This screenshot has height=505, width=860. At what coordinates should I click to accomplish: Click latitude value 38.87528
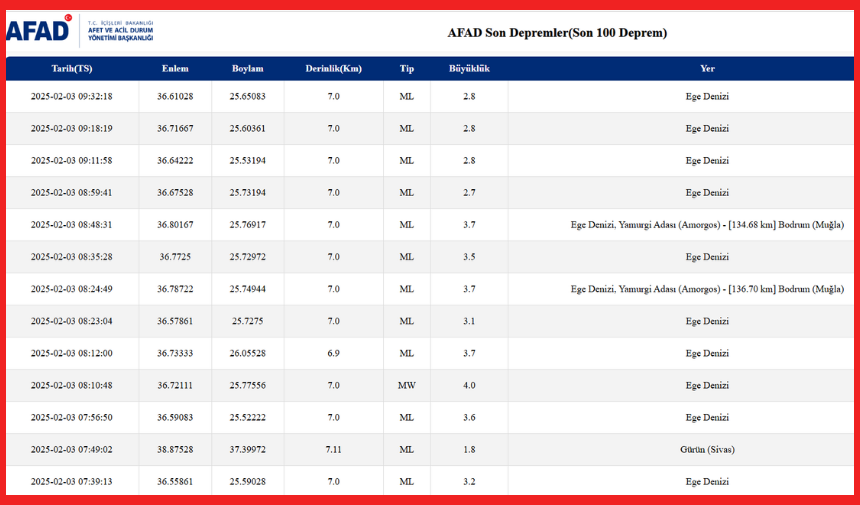175,450
